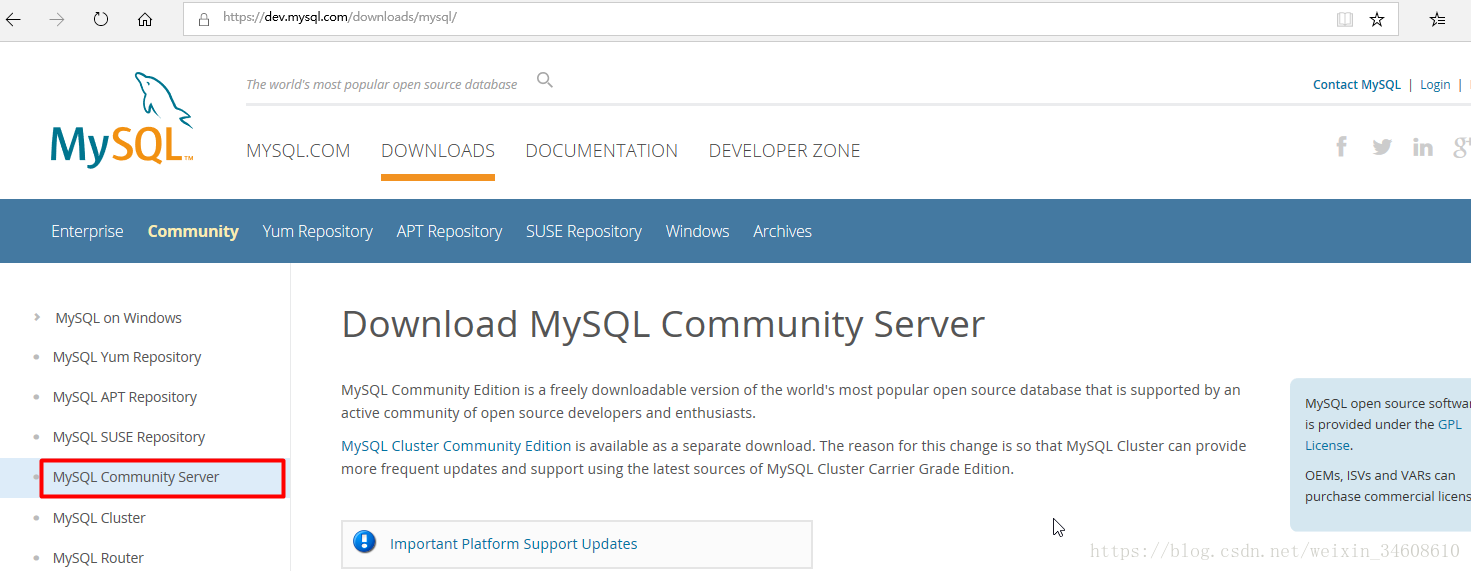Viewport: 1471px width, 571px height.
Task: Open the MYSQL.COM top menu
Action: pos(298,151)
